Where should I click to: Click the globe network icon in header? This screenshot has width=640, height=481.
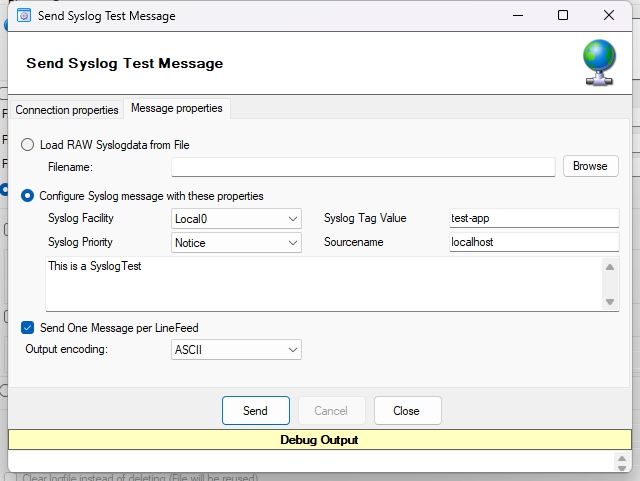click(599, 62)
